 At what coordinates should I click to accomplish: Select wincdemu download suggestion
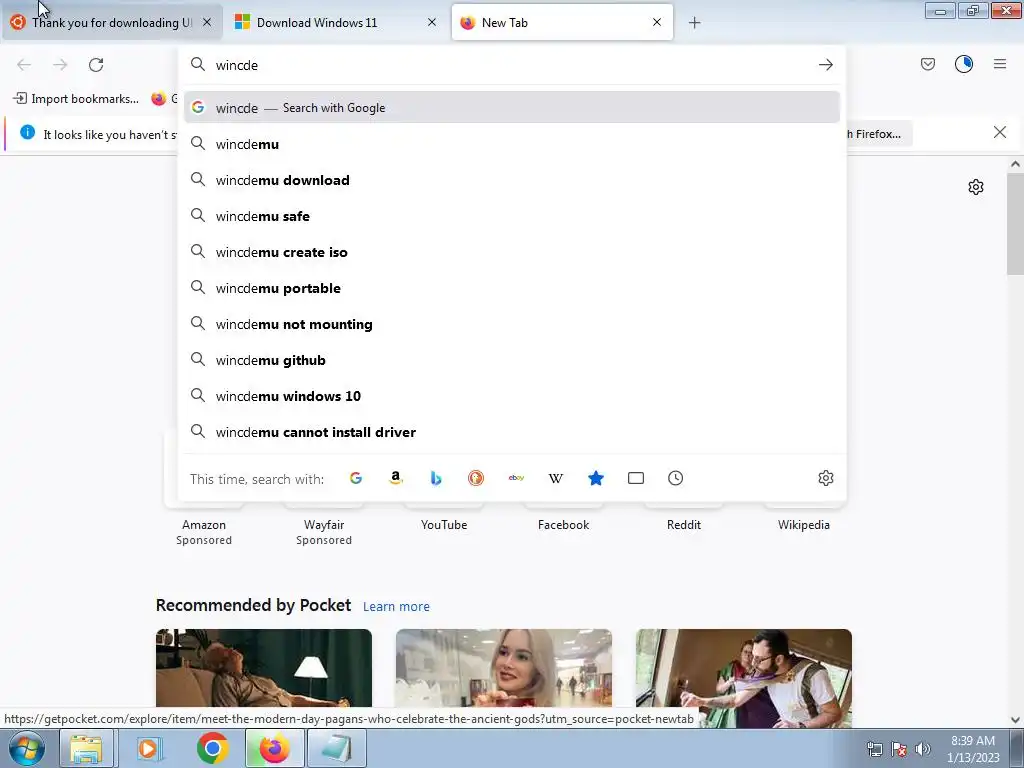511,180
